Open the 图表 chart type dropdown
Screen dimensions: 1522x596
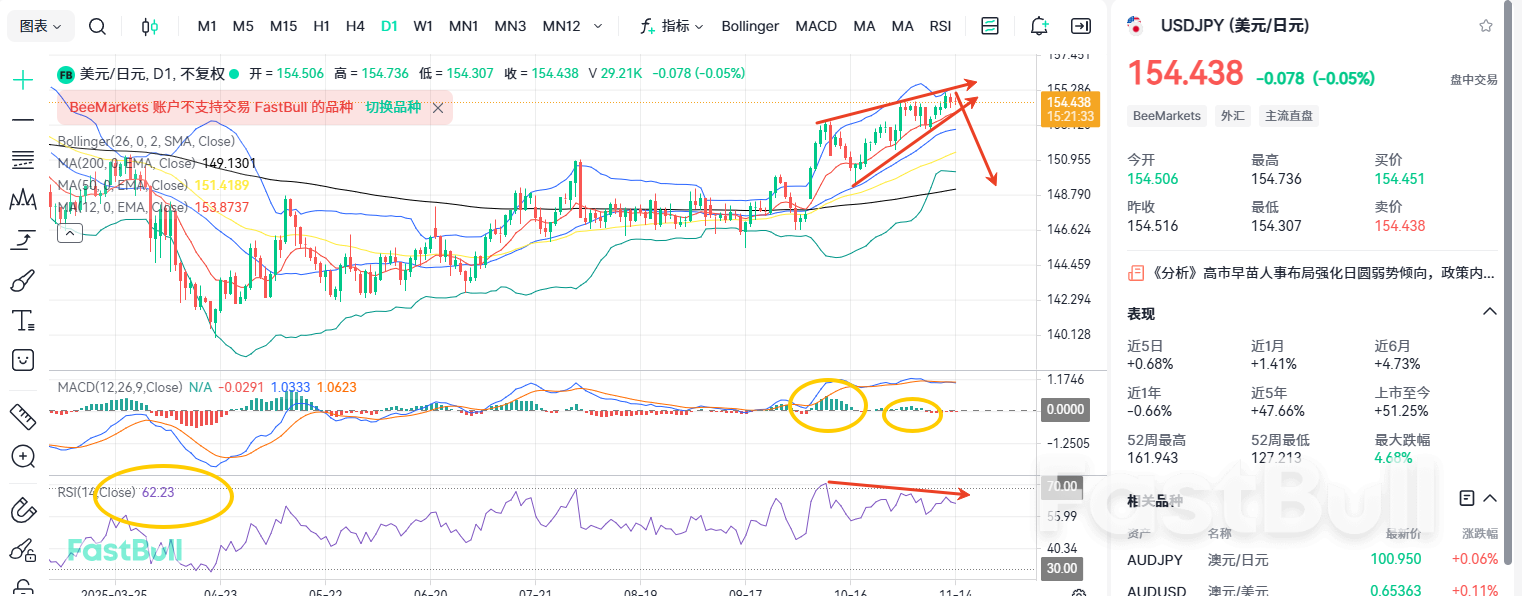(x=39, y=26)
